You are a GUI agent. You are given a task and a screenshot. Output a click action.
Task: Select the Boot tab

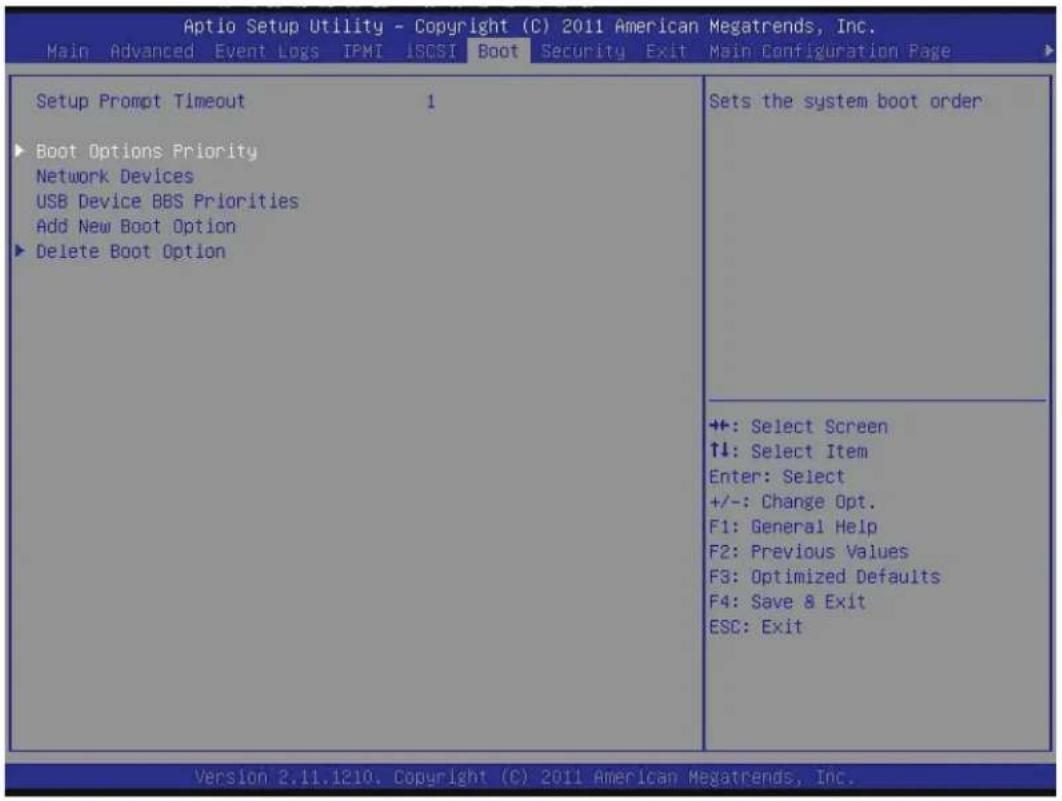[x=498, y=51]
